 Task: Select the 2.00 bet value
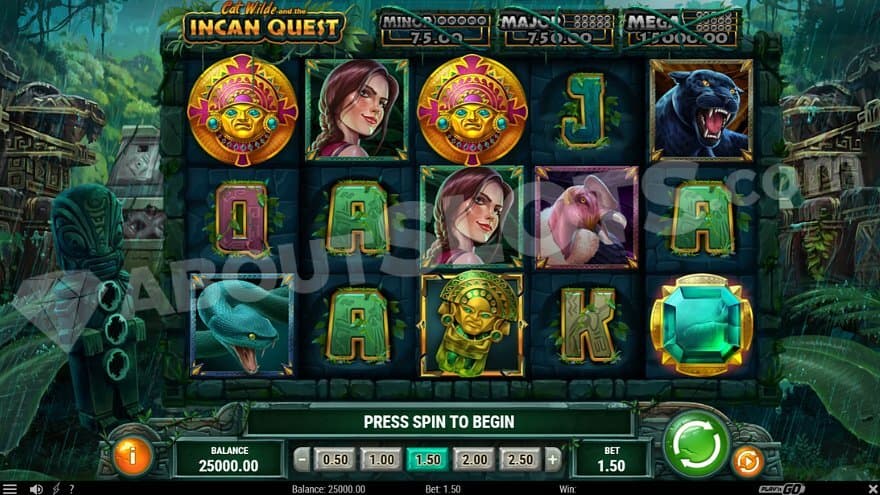point(474,460)
